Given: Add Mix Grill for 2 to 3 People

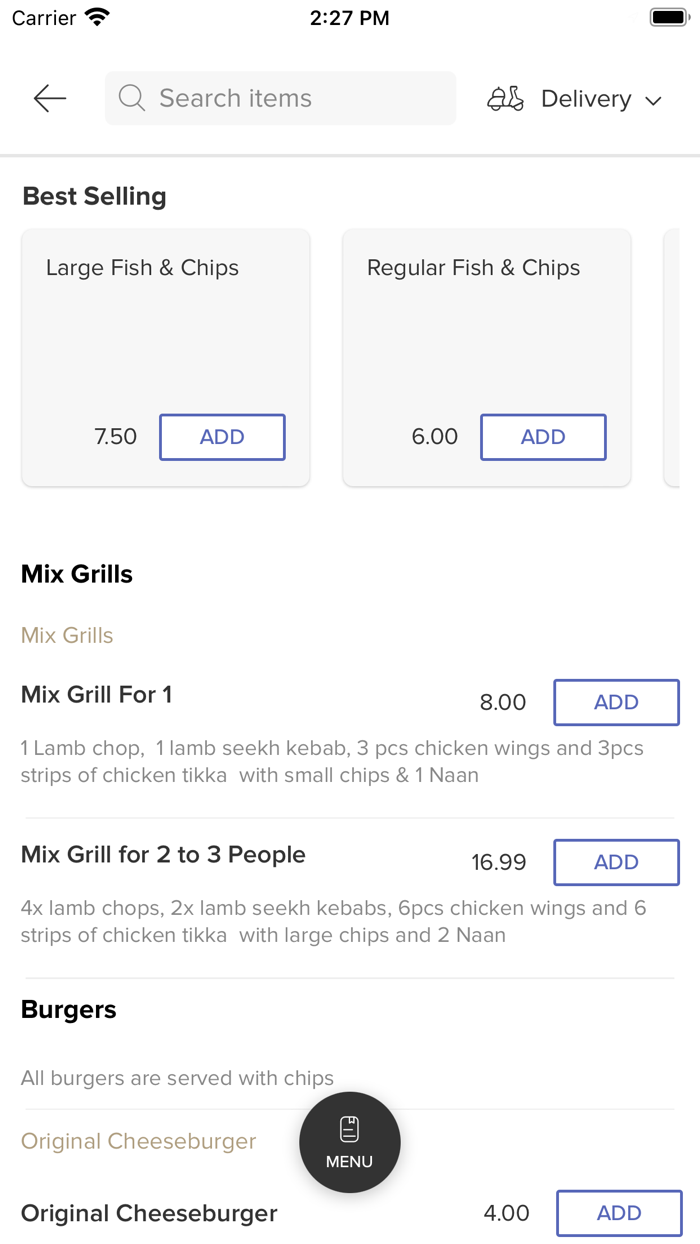Looking at the screenshot, I should (616, 862).
